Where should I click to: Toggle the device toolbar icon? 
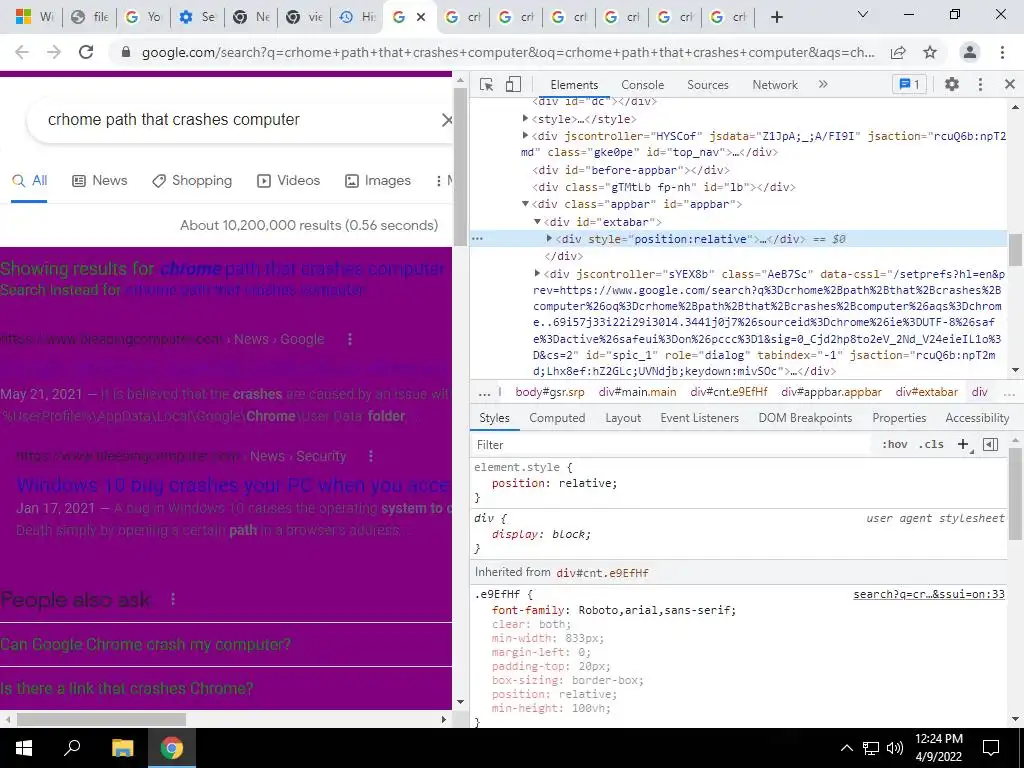pyautogui.click(x=513, y=84)
